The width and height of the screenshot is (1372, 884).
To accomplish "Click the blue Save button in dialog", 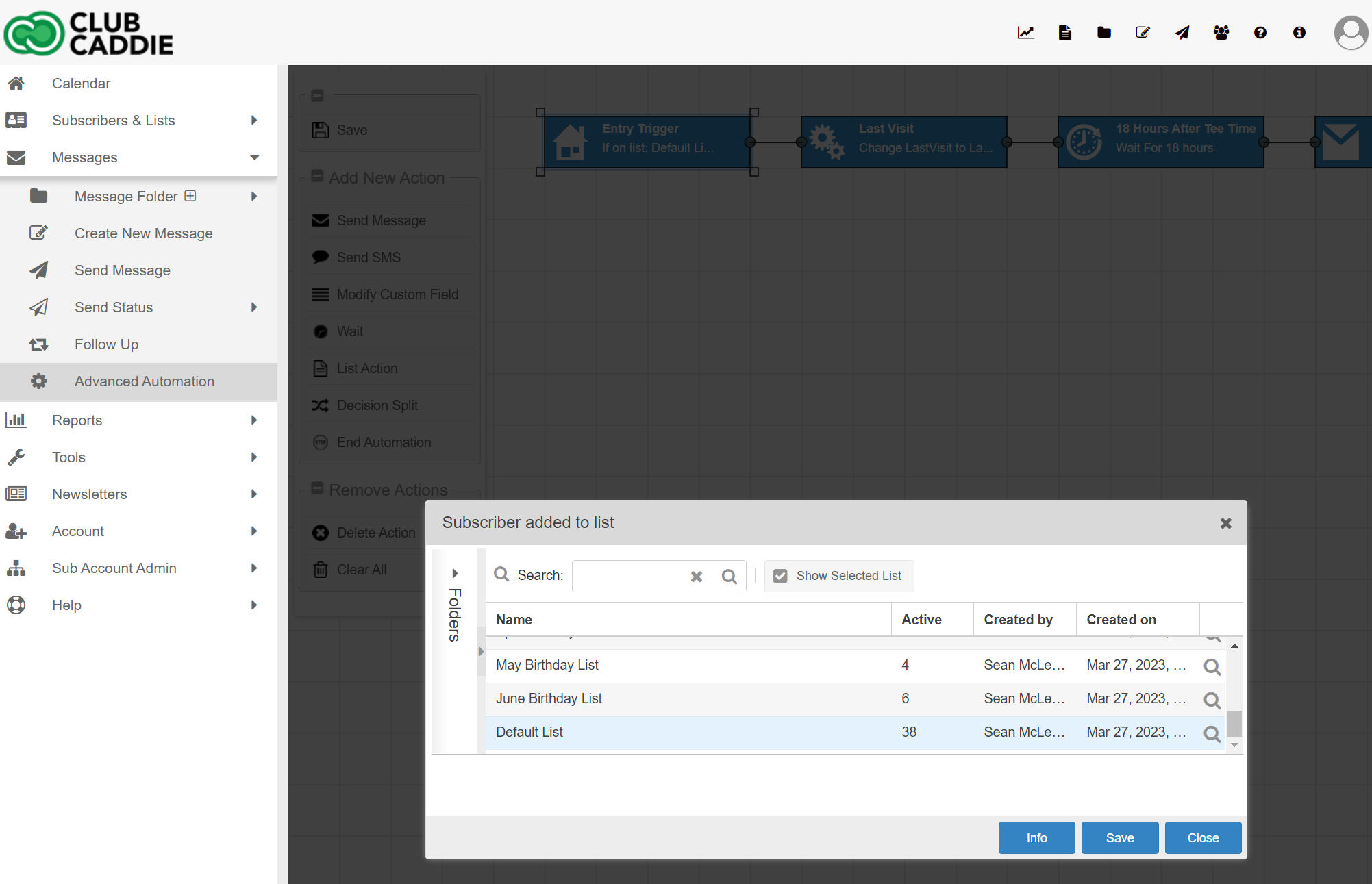I will tap(1119, 837).
